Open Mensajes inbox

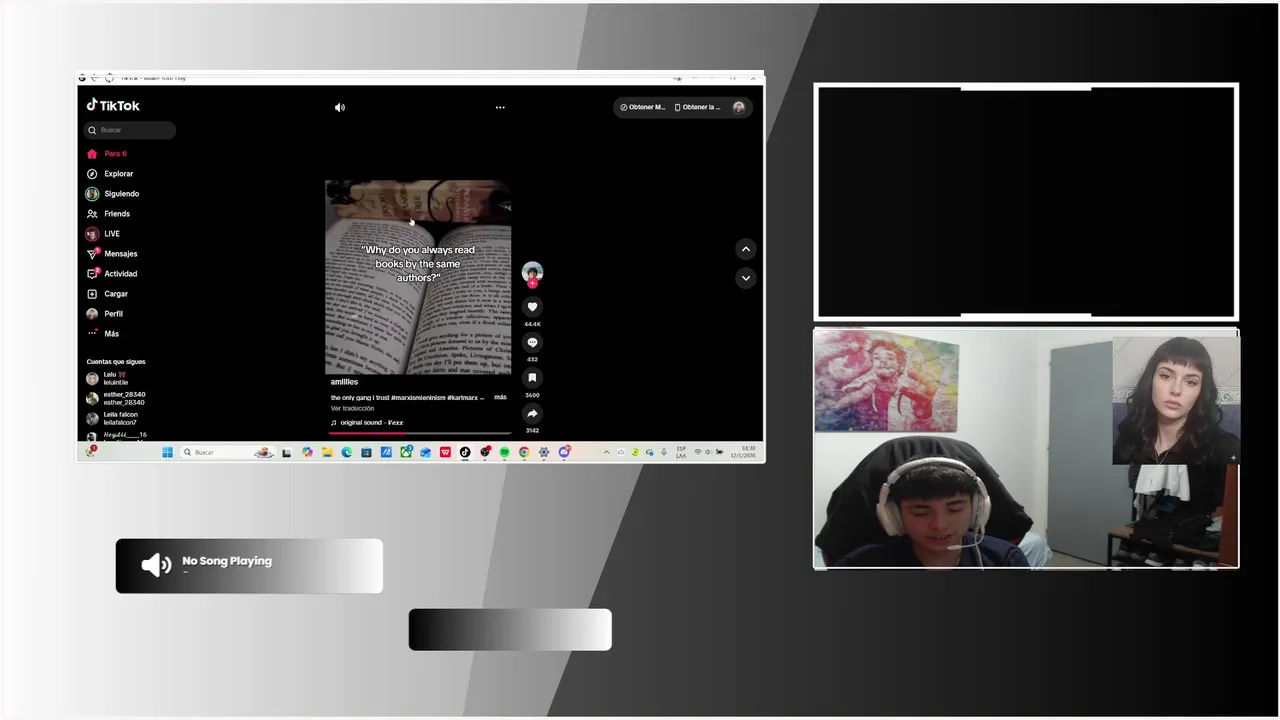[x=112, y=254]
